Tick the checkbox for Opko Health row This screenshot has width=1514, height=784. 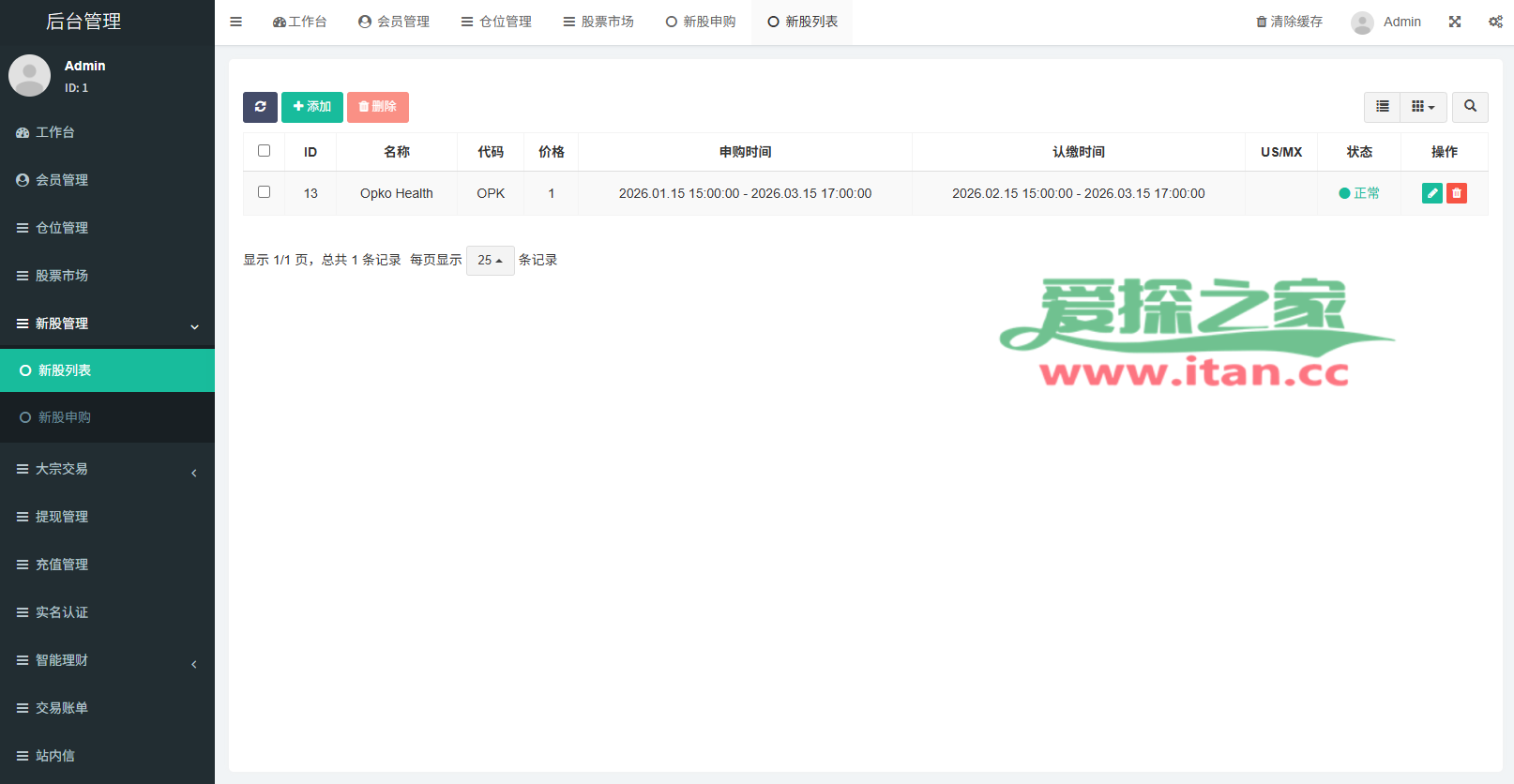264,192
